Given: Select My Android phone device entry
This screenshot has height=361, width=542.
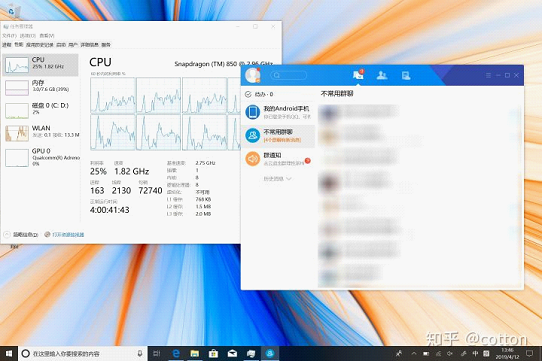Looking at the screenshot, I should pos(278,112).
